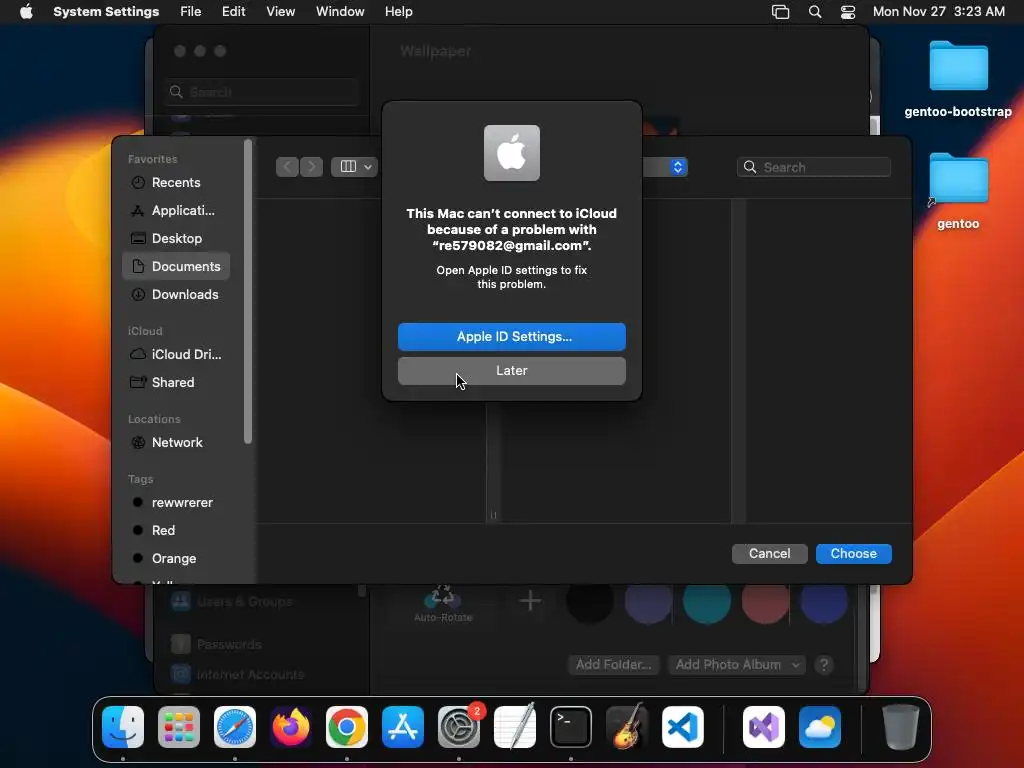
Task: Click the forward arrow in file picker
Action: click(312, 167)
